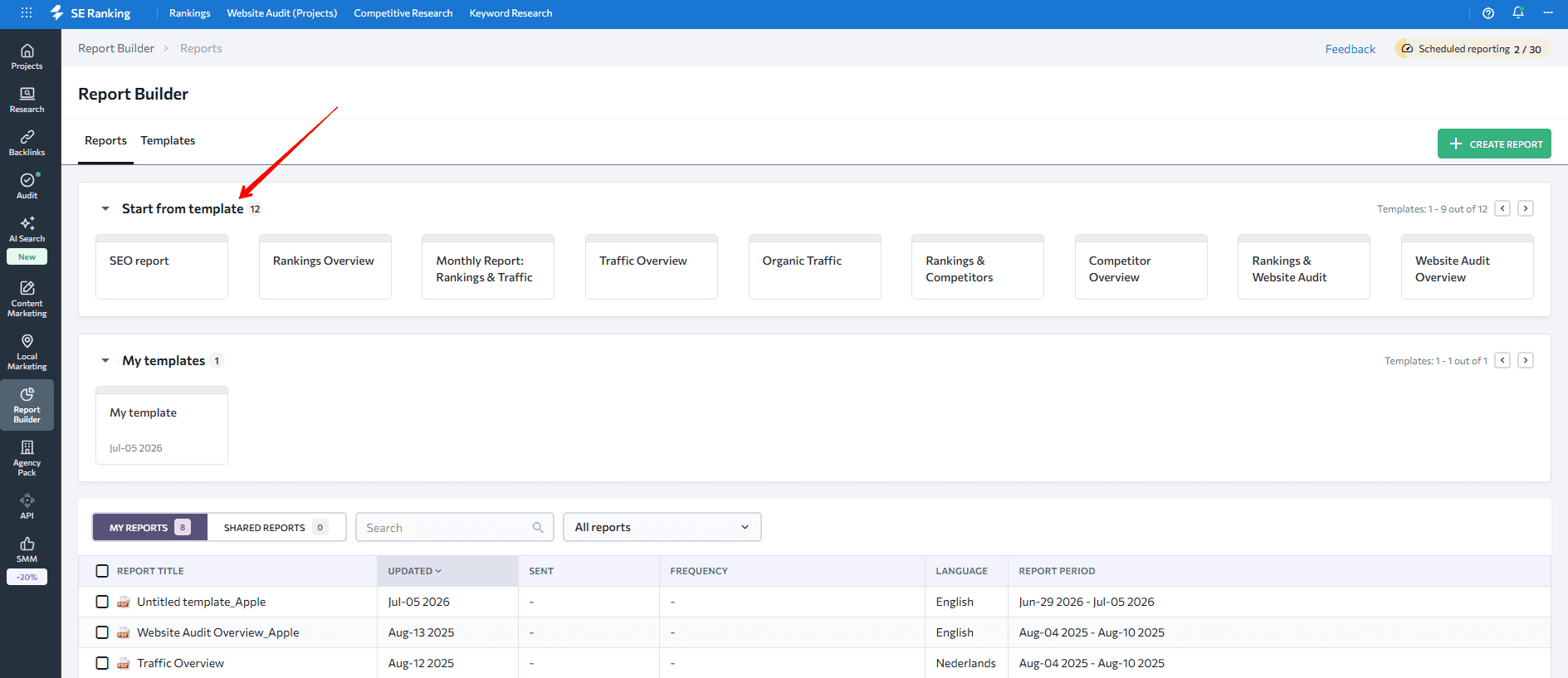
Task: Click the Reports breadcrumb text
Action: pyautogui.click(x=201, y=48)
